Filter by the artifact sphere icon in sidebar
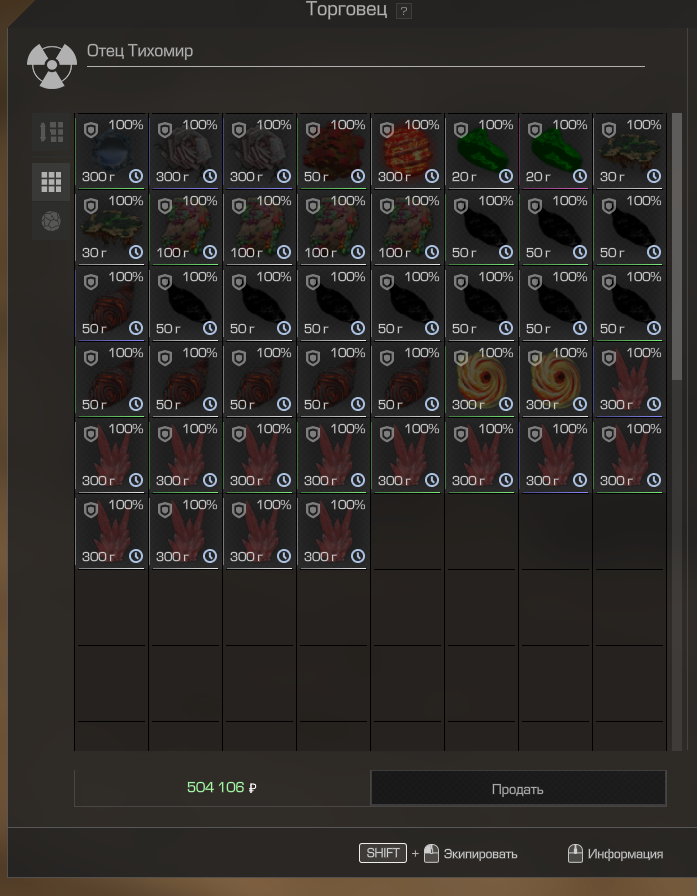 click(51, 221)
